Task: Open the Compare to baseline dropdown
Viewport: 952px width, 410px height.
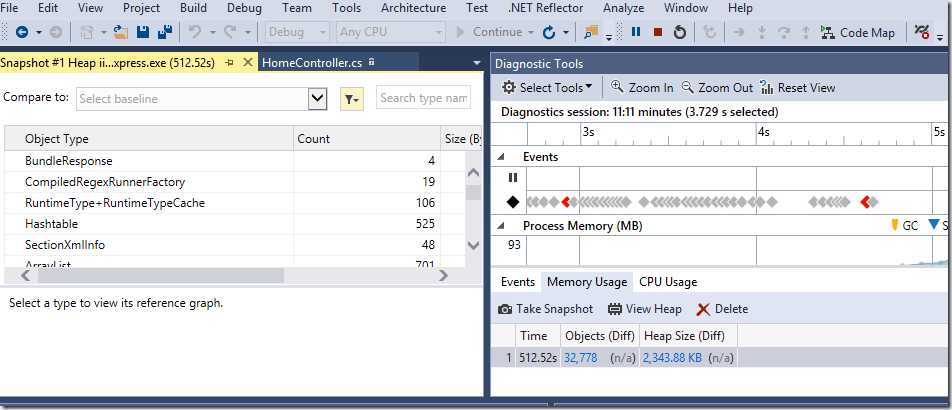Action: click(318, 98)
